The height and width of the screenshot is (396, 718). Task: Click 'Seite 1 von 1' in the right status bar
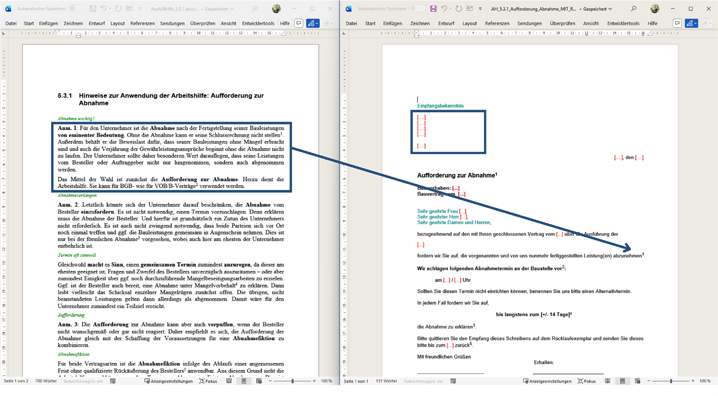(x=356, y=381)
